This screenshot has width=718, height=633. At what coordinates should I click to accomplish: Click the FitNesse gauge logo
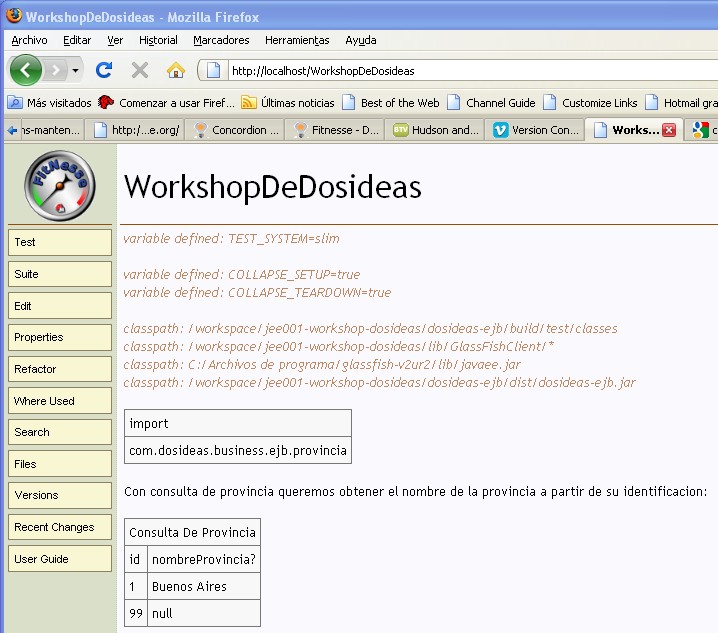click(60, 186)
